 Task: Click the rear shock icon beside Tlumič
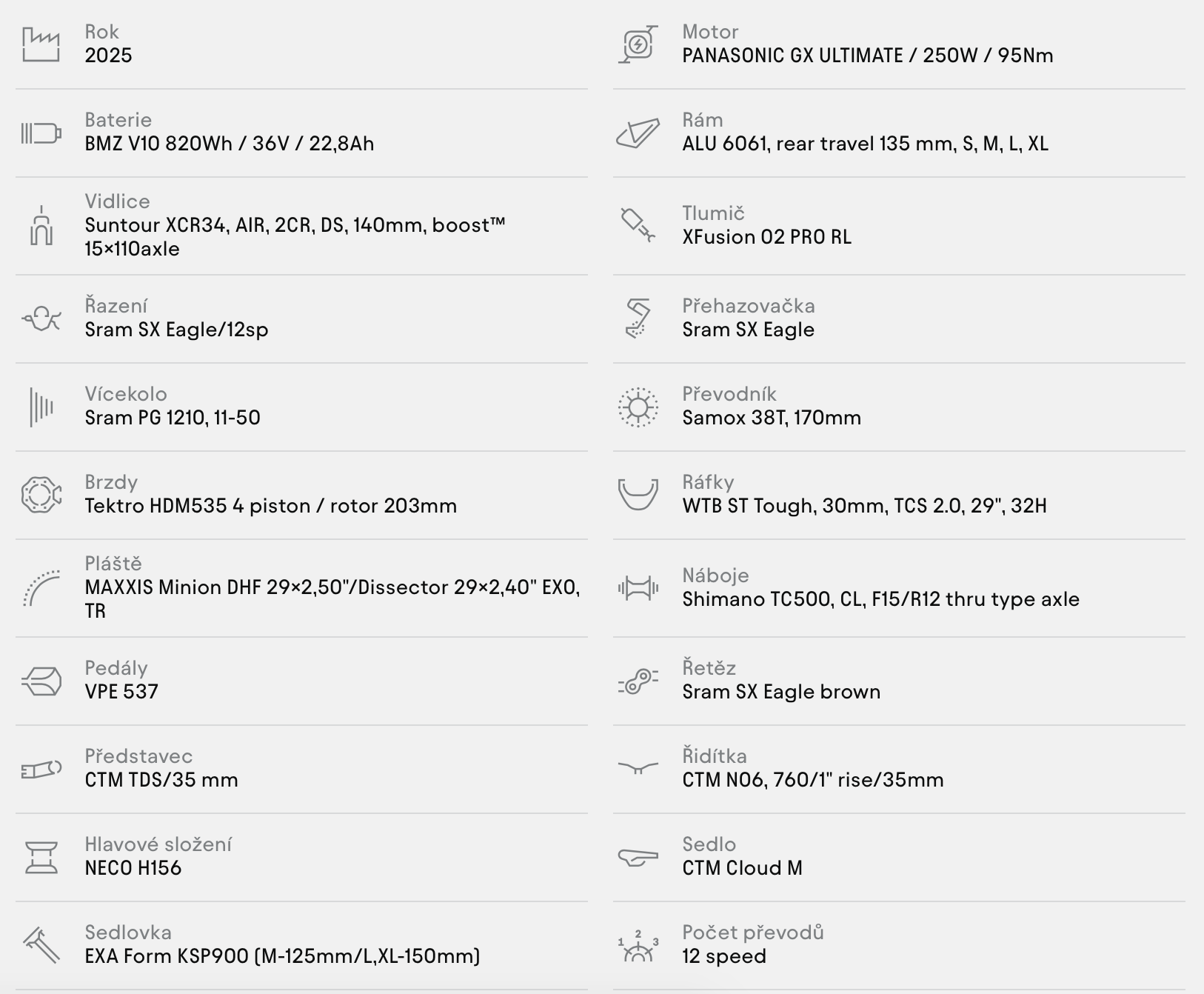click(638, 225)
